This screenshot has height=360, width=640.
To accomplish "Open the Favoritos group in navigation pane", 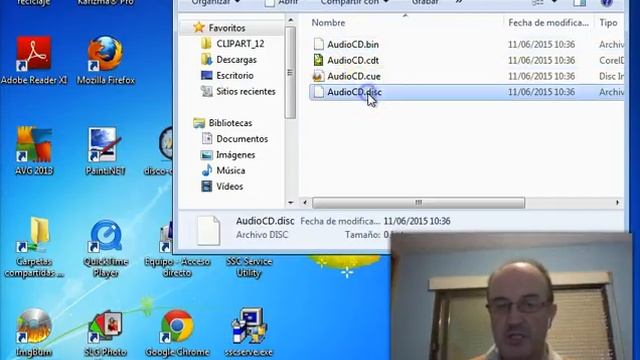I will click(x=227, y=28).
